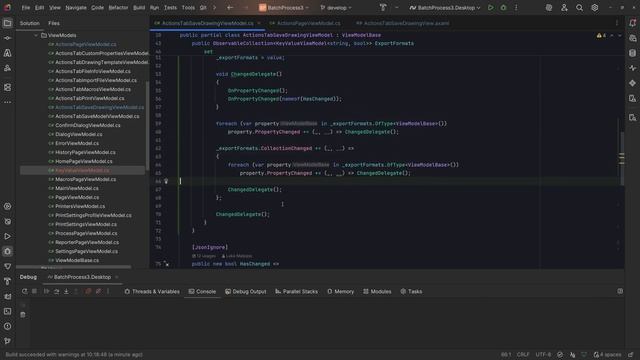
Task: Rerun the debug session icon
Action: click(x=24, y=291)
